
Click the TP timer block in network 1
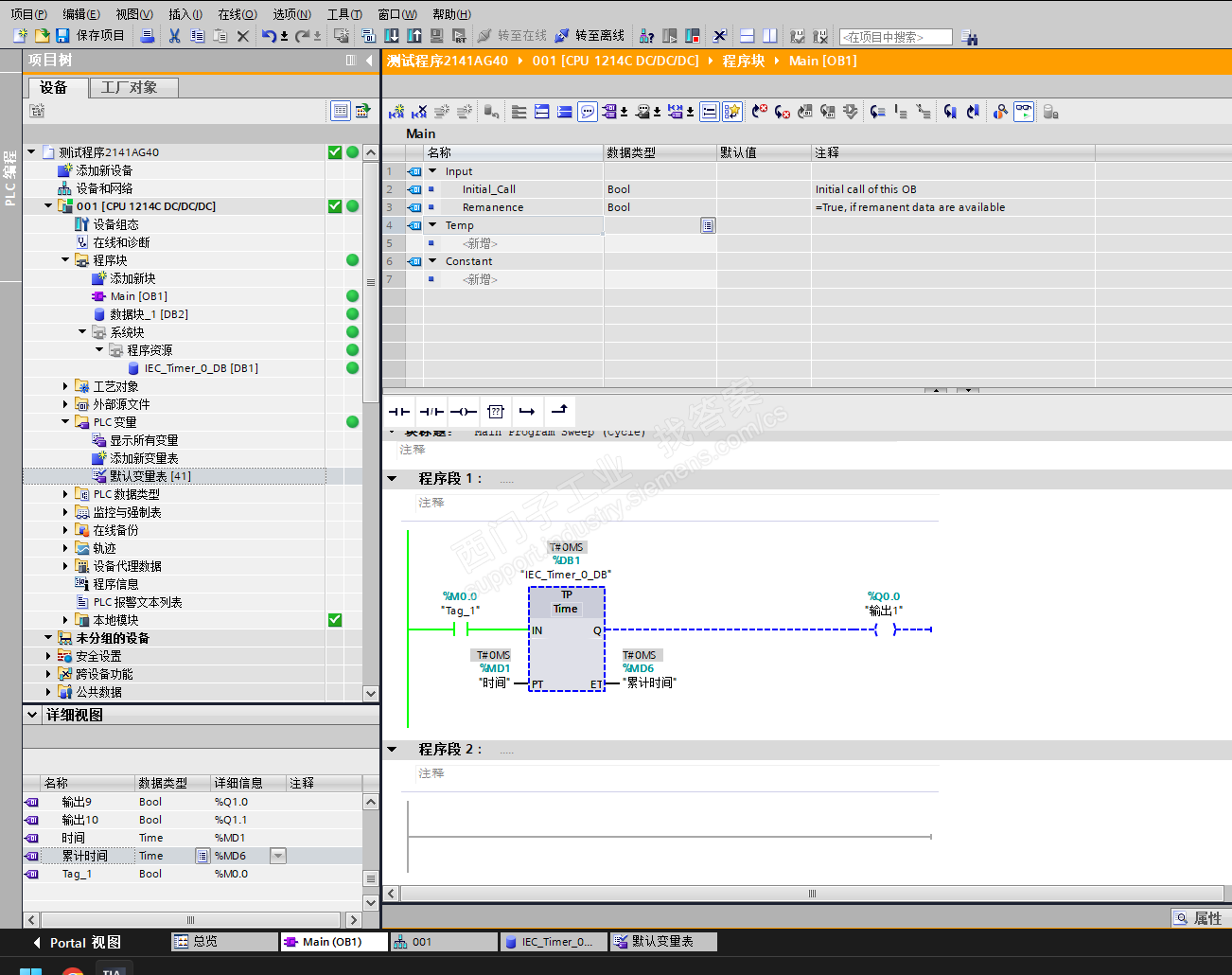pyautogui.click(x=566, y=639)
